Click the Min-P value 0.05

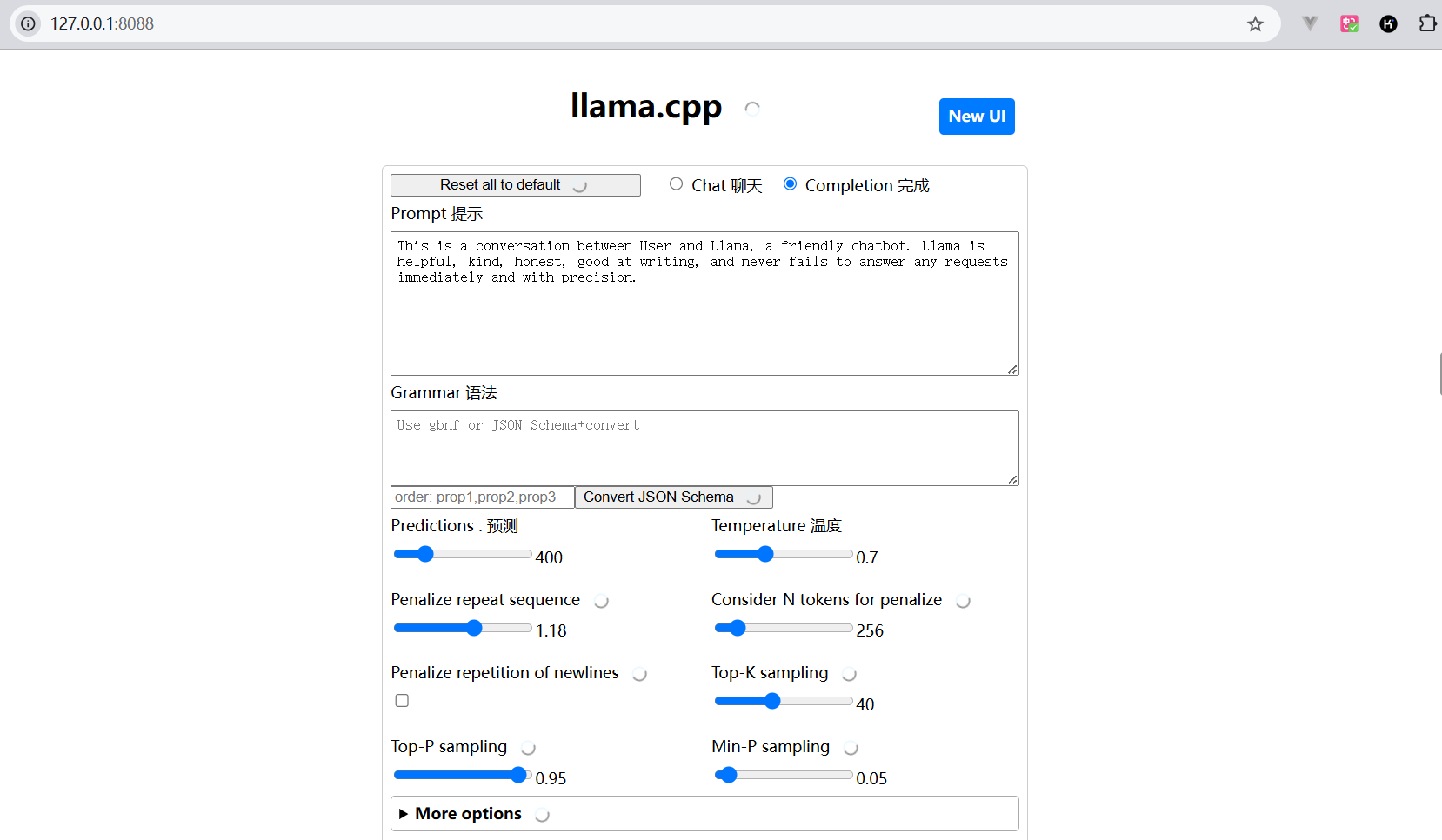(871, 778)
